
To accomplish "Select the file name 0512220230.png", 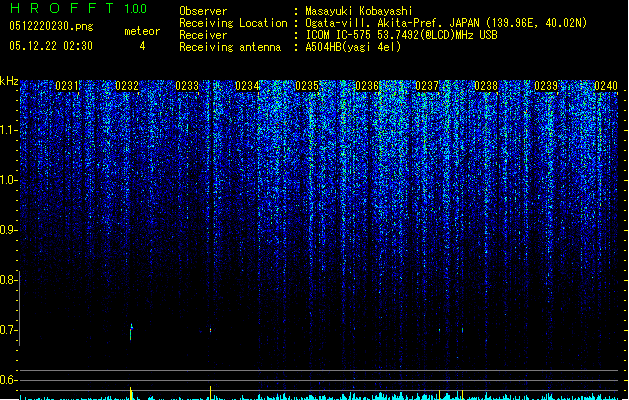I will point(51,27).
